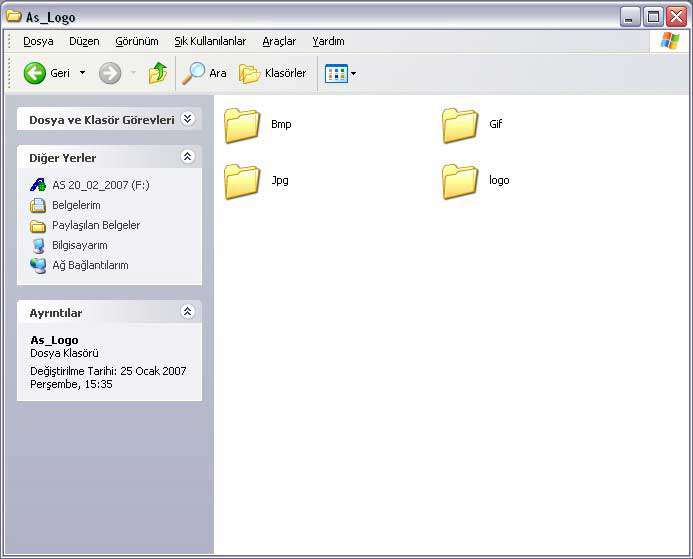This screenshot has height=559, width=693.
Task: Open the AS 20_02_2007 (F:) link
Action: click(x=101, y=185)
